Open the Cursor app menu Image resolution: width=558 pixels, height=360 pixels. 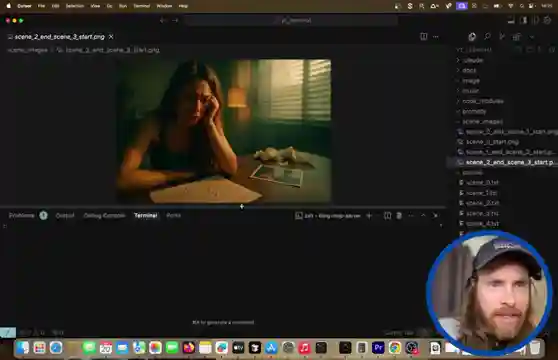[x=24, y=6]
